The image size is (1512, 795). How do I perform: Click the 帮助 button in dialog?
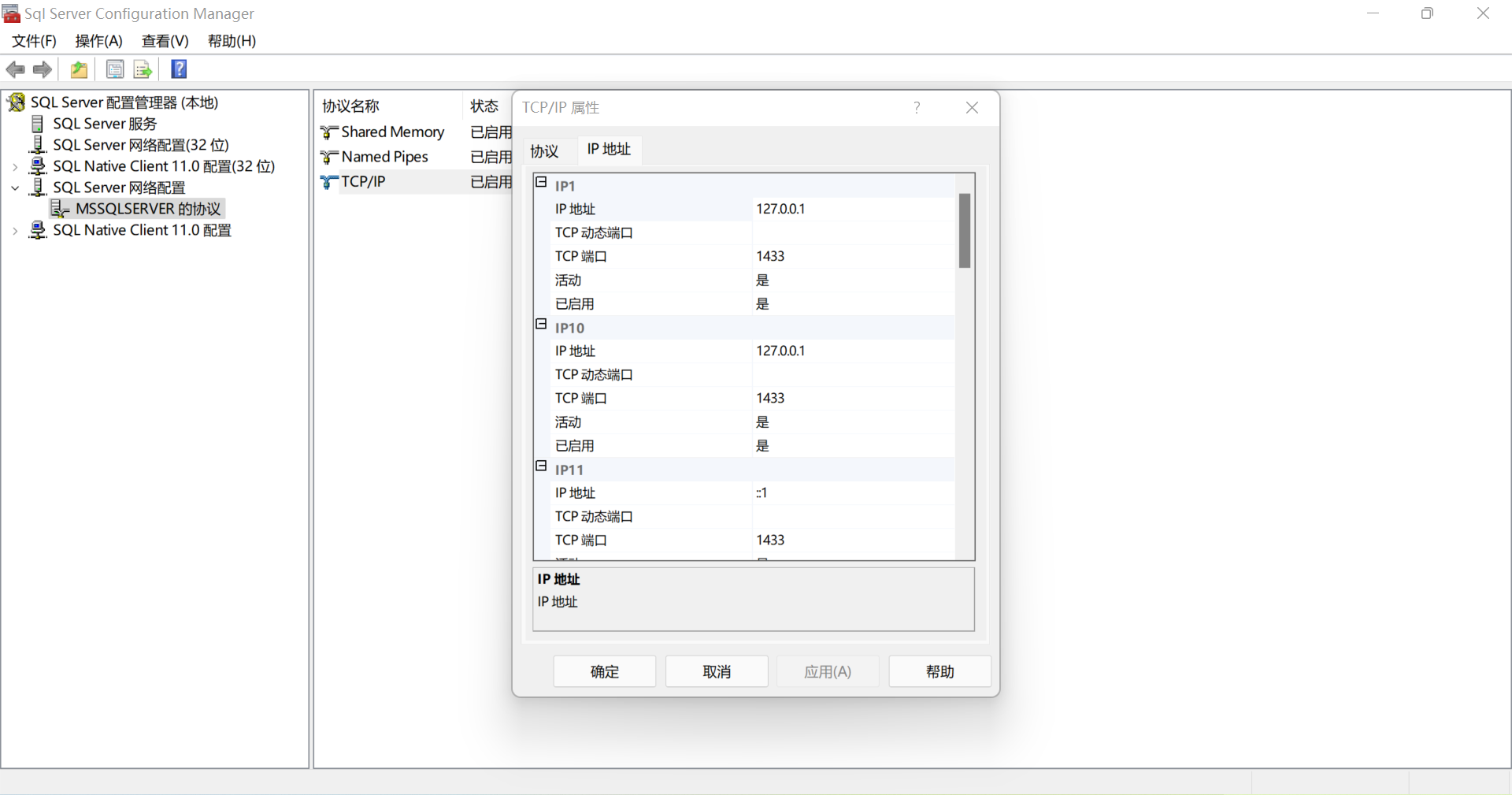(x=940, y=671)
